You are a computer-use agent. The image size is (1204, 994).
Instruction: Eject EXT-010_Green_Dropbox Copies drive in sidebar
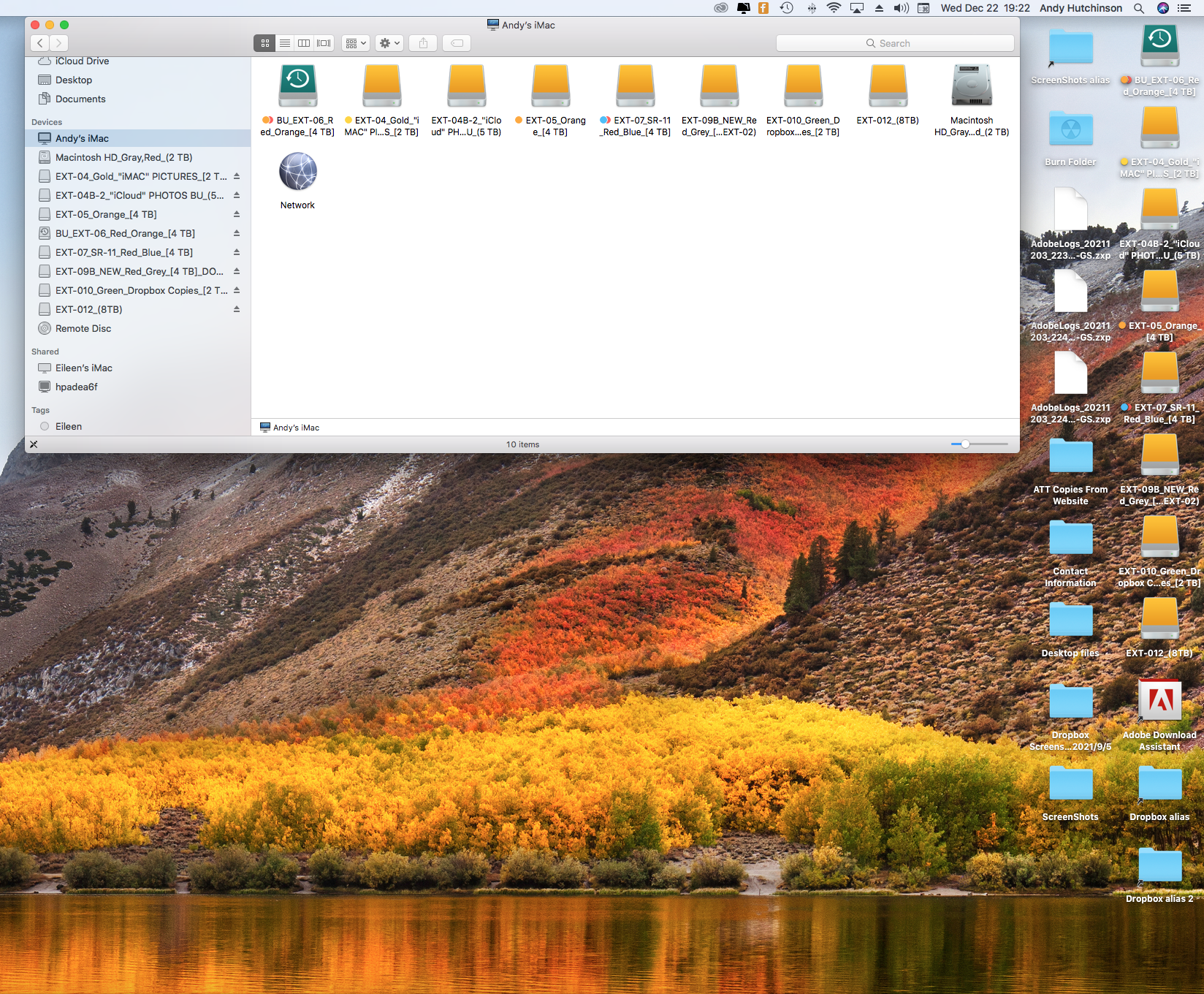coord(237,290)
